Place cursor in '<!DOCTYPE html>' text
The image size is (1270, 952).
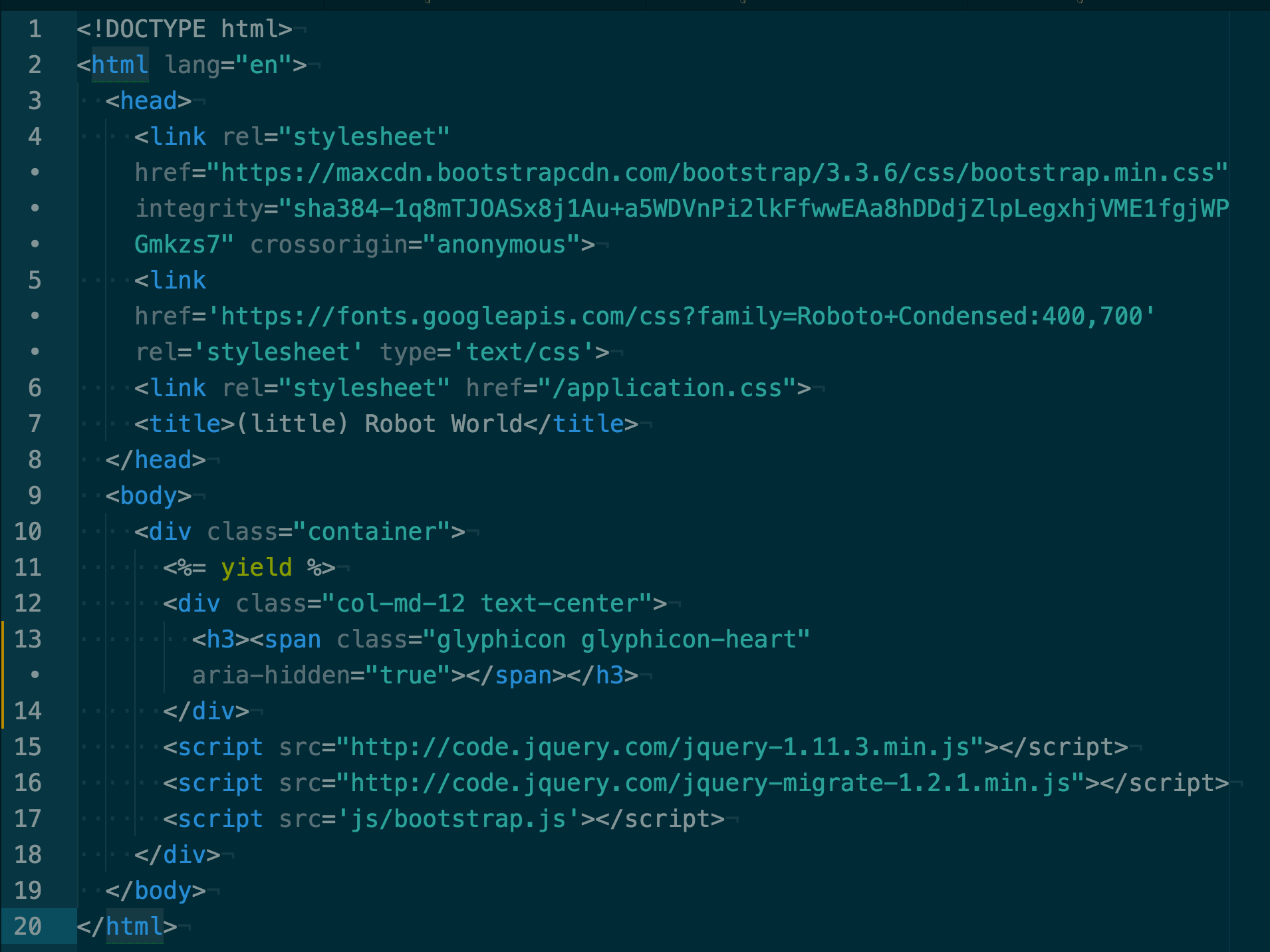tap(184, 29)
